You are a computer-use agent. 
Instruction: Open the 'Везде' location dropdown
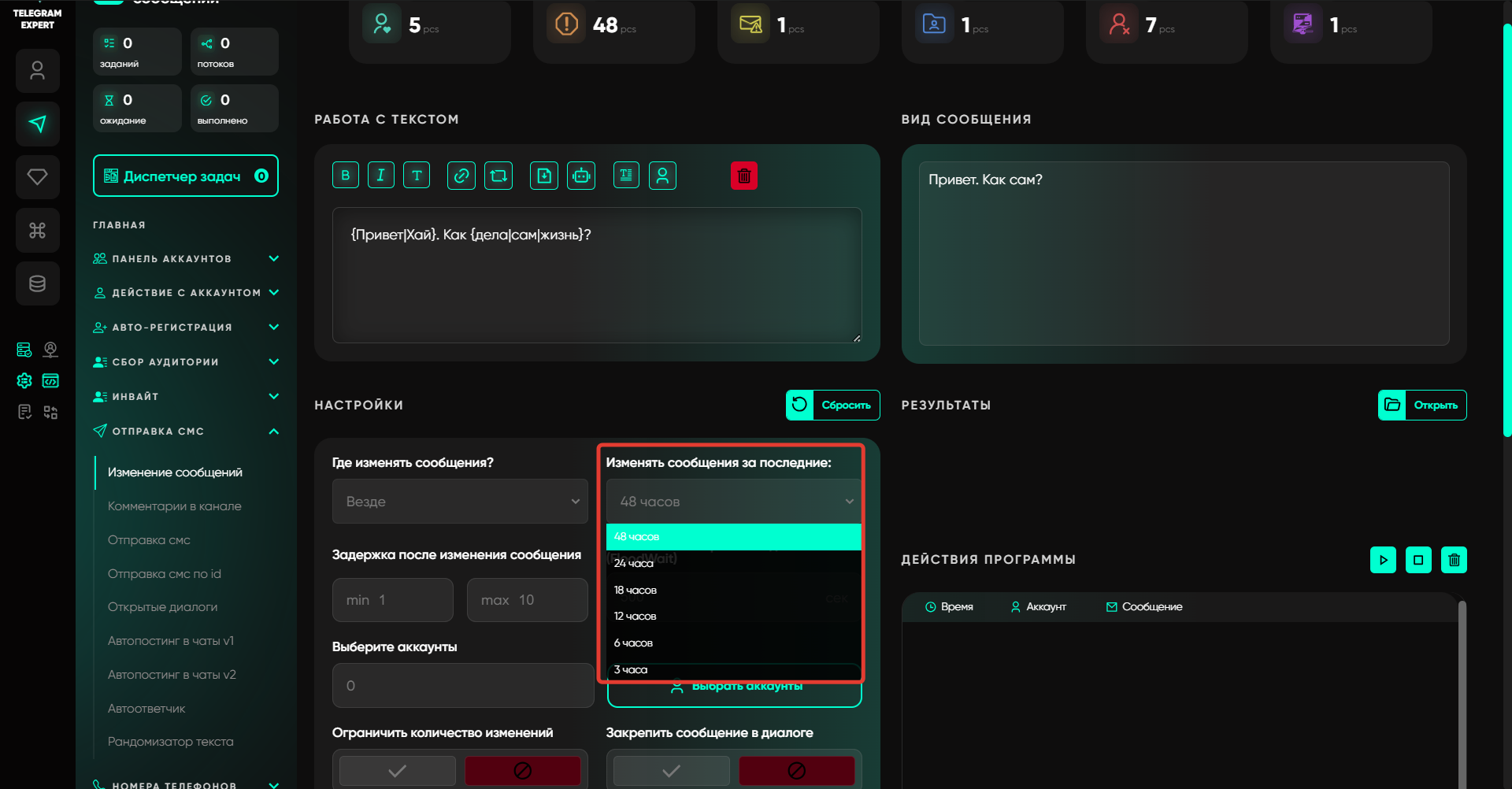tap(460, 502)
